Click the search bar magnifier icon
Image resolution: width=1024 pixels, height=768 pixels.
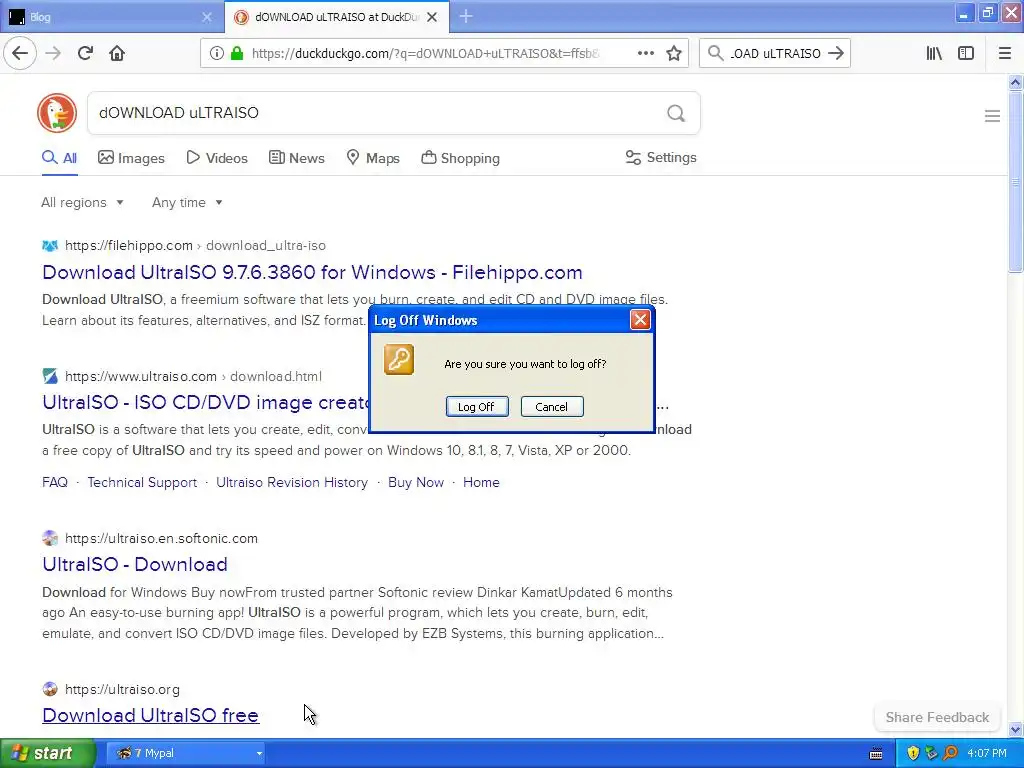pyautogui.click(x=715, y=53)
